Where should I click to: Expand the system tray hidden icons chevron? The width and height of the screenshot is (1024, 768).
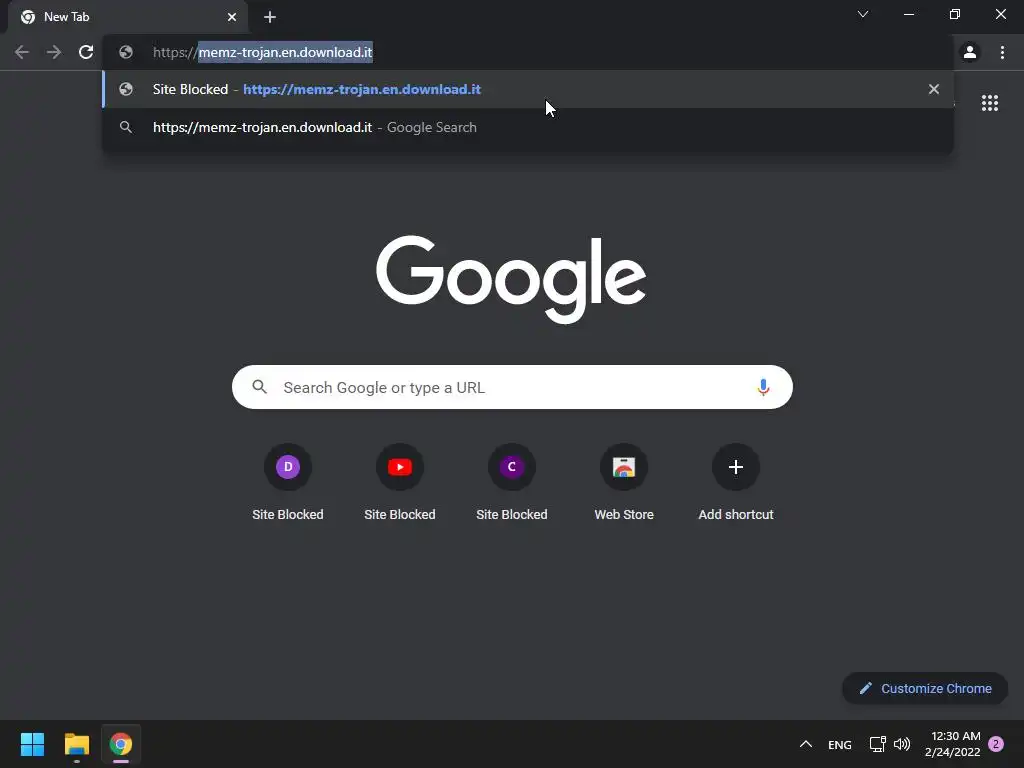[x=806, y=744]
